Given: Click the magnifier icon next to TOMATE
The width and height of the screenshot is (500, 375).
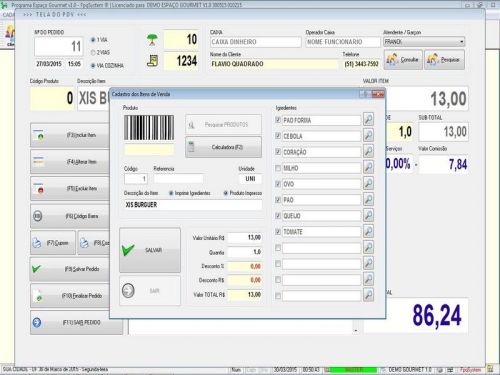Looking at the screenshot, I should [368, 231].
